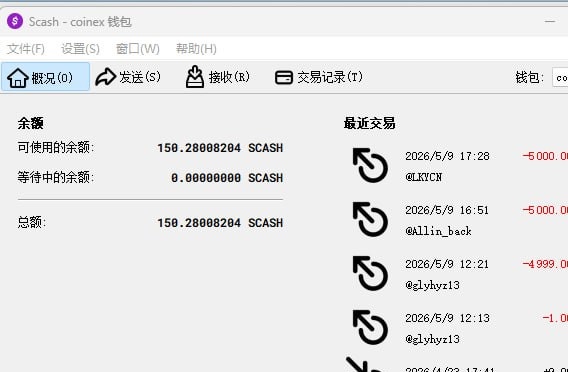Open the 文件(F) menu
568x372 pixels.
(x=26, y=49)
